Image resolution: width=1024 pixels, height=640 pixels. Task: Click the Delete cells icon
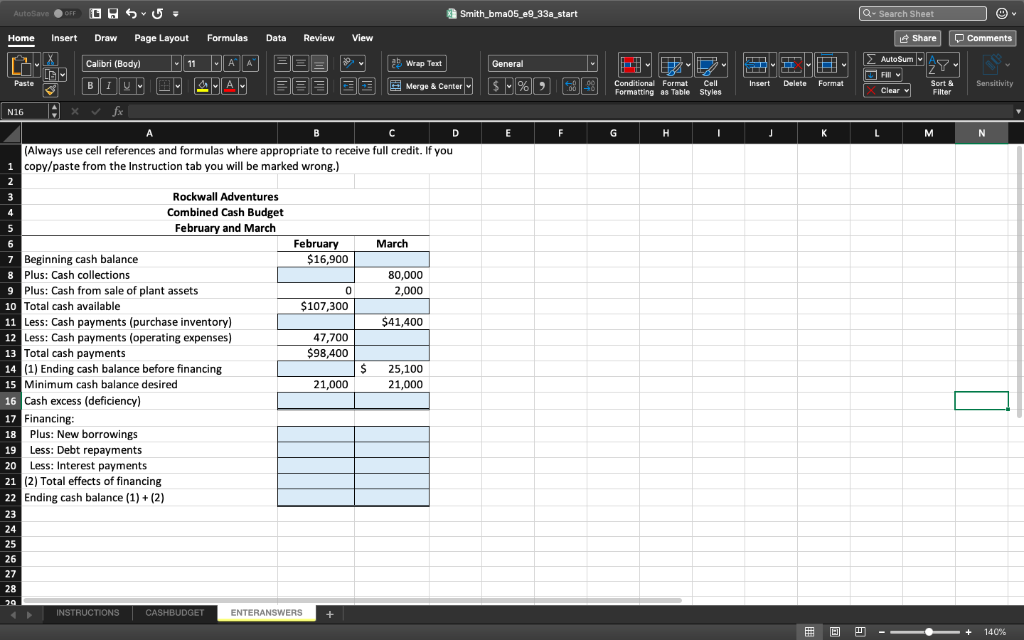tap(792, 65)
